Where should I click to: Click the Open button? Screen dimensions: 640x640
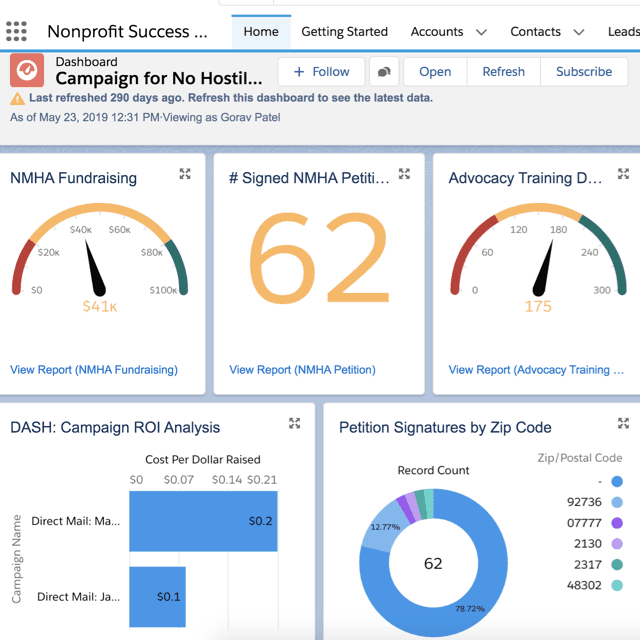click(x=435, y=72)
